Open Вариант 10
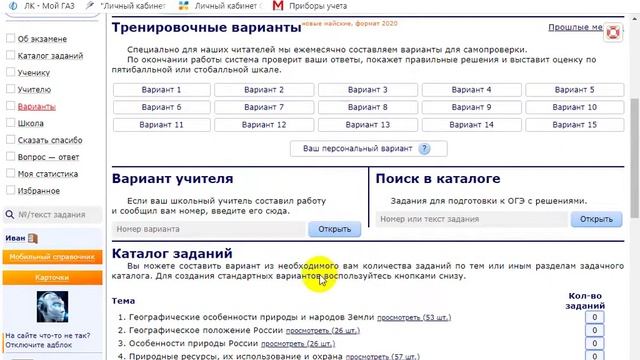This screenshot has height=360, width=640. pyautogui.click(x=575, y=107)
